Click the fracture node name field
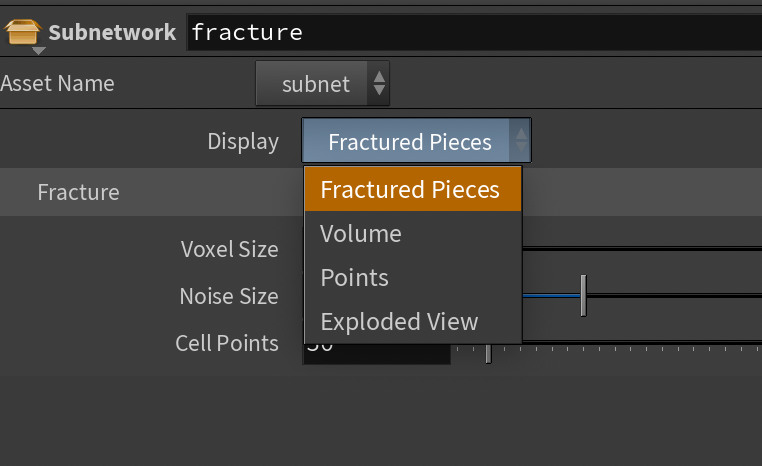 474,33
